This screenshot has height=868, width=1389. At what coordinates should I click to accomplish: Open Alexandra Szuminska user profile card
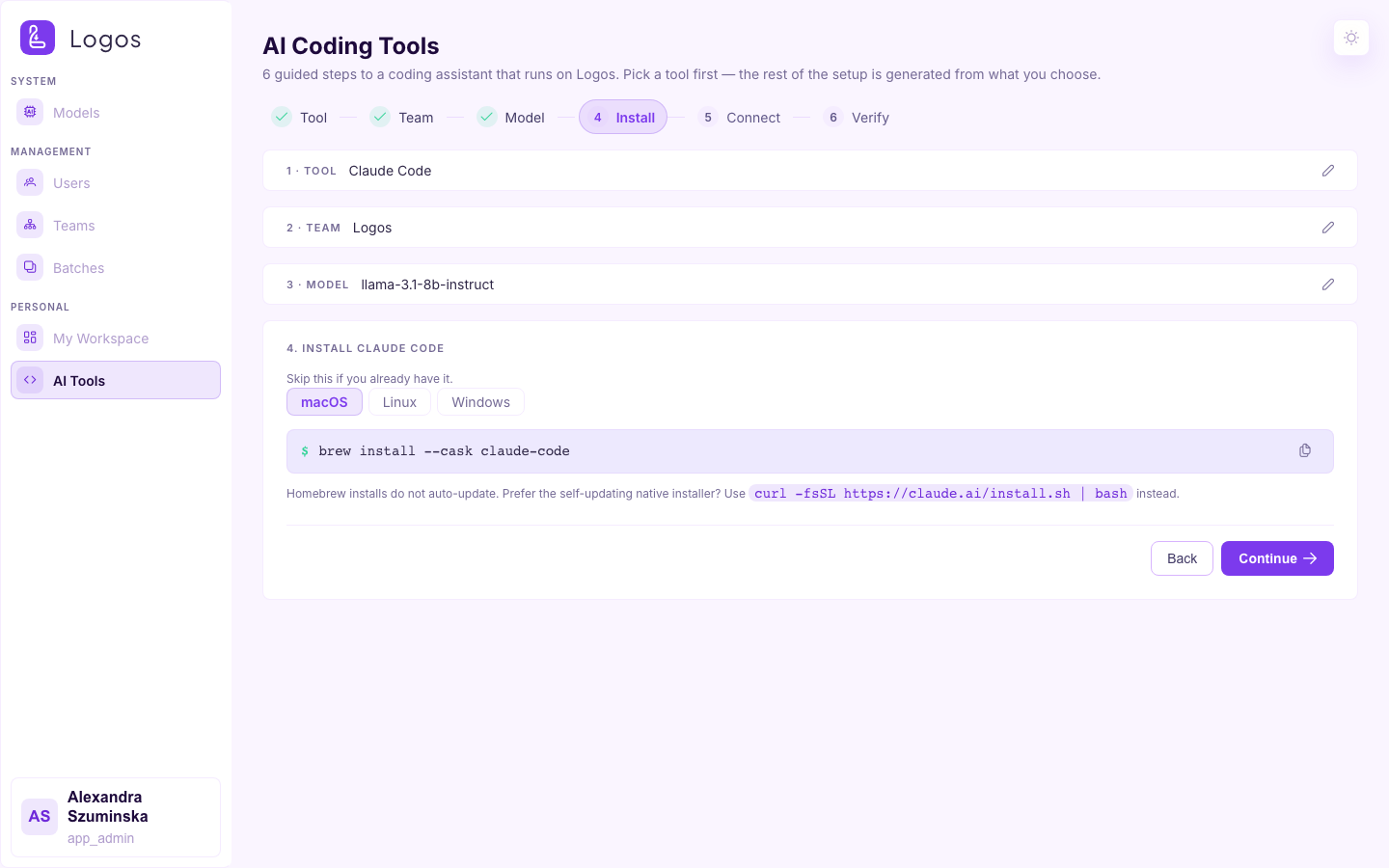(x=116, y=817)
